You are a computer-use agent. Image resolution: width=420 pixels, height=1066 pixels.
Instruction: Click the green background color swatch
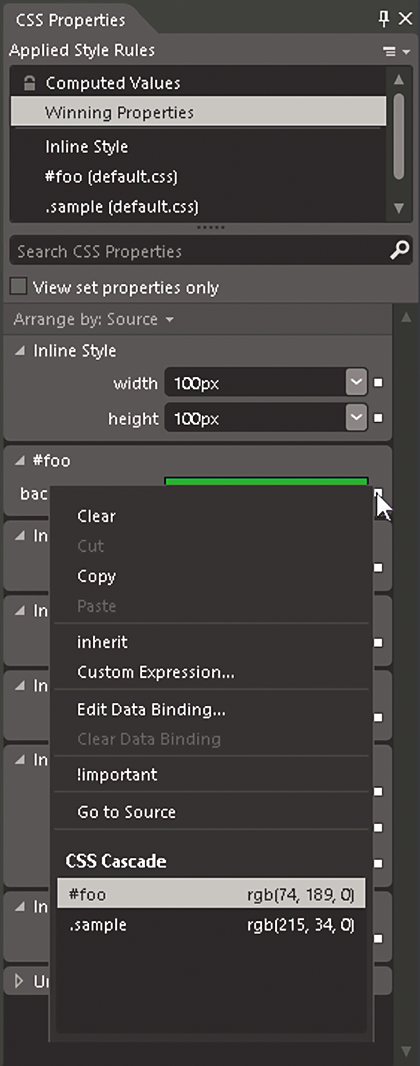coord(266,482)
